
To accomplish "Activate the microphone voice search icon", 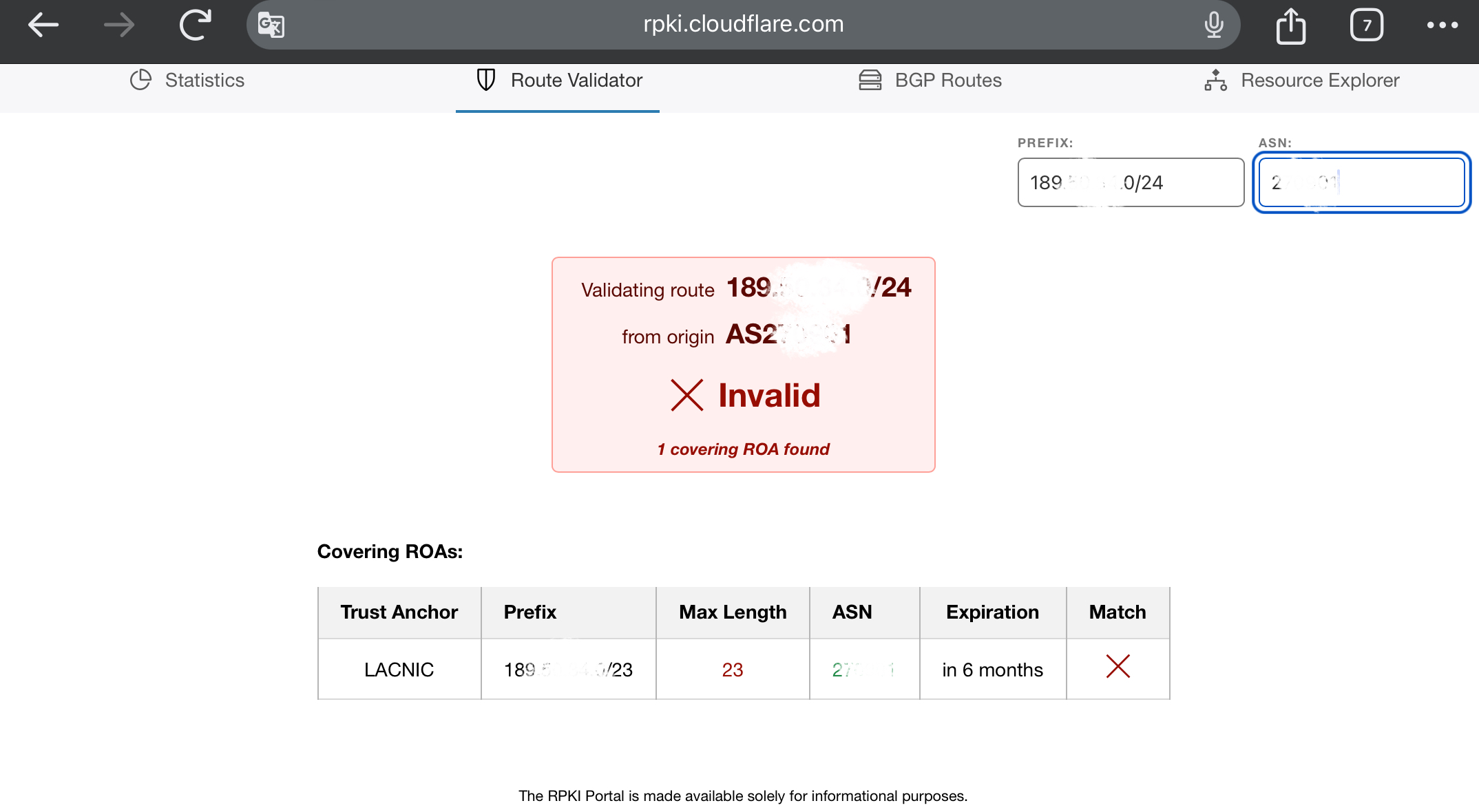I will (1214, 25).
